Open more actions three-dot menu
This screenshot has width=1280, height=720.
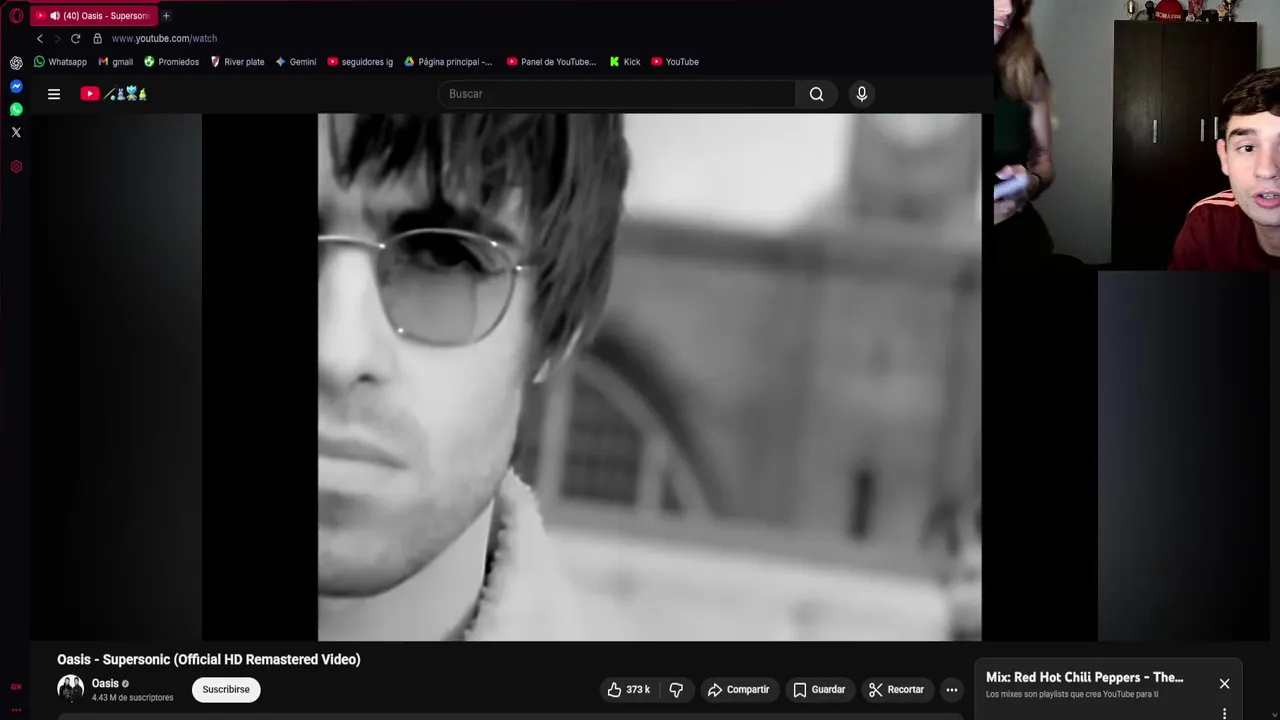tap(952, 690)
